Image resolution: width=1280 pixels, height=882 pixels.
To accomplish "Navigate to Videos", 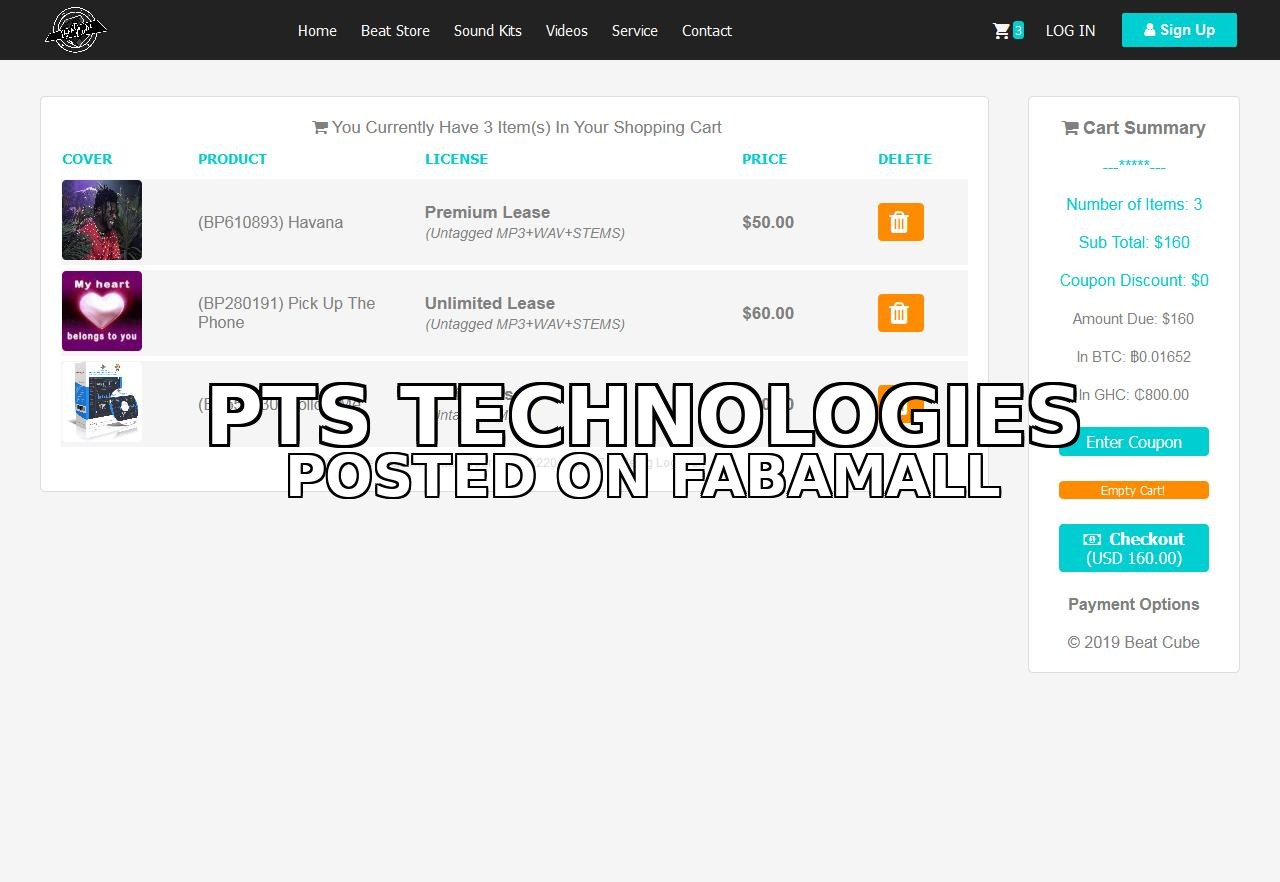I will pos(567,31).
